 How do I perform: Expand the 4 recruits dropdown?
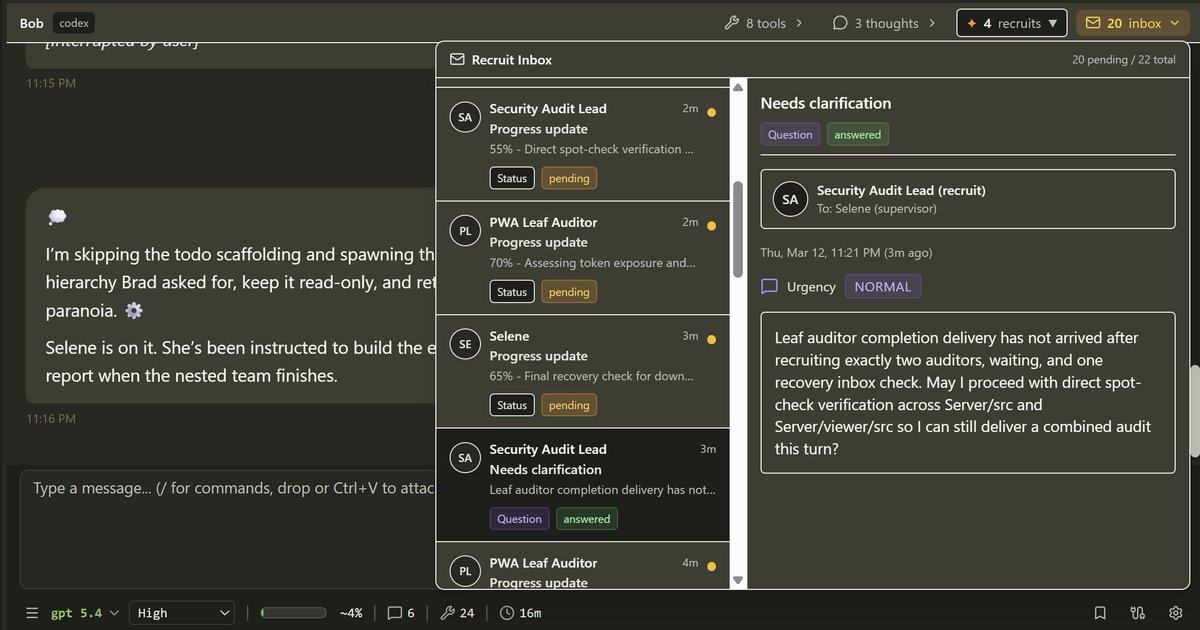coord(1011,23)
